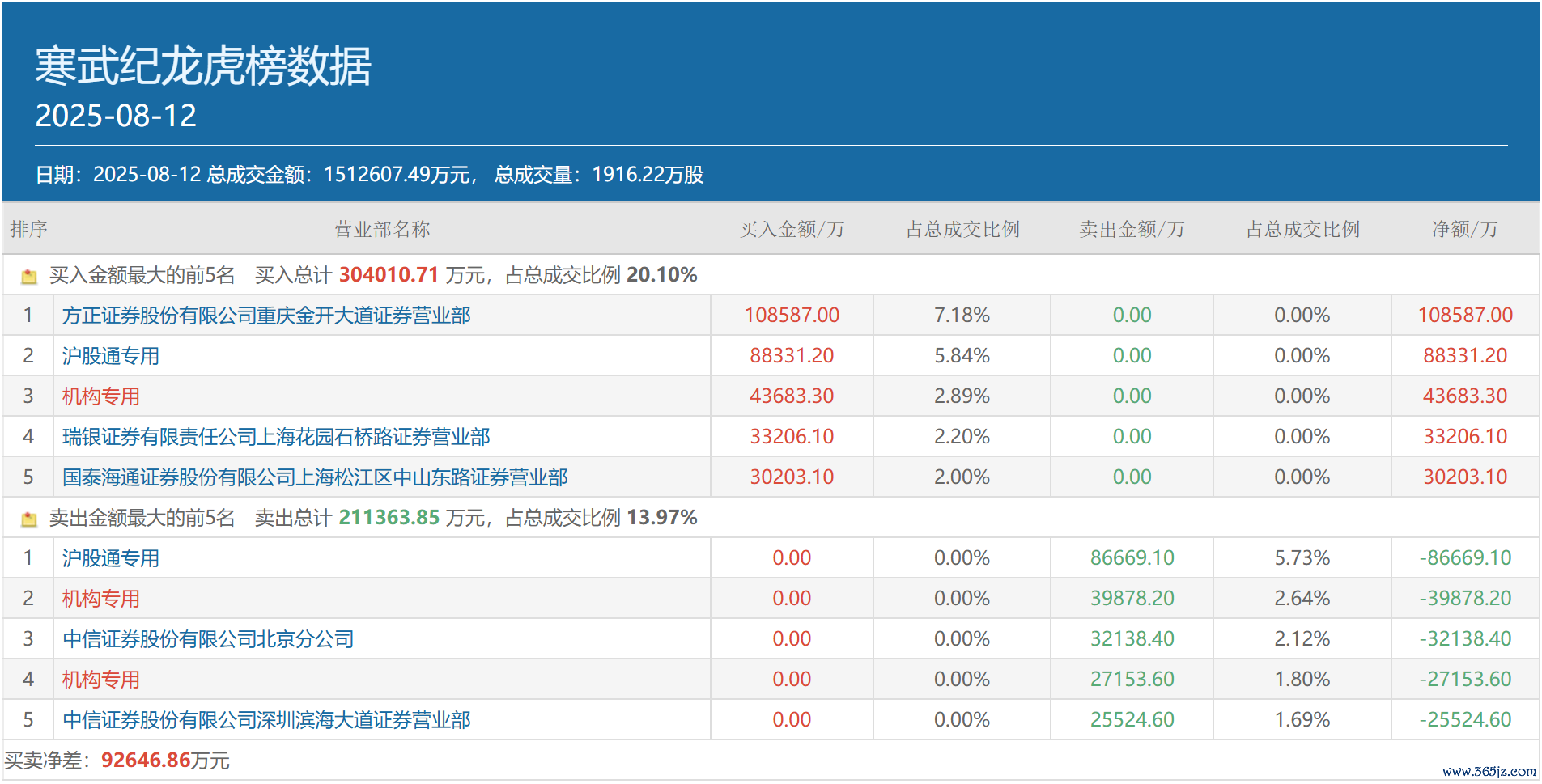Click the 营业部名称 column header

pyautogui.click(x=382, y=230)
